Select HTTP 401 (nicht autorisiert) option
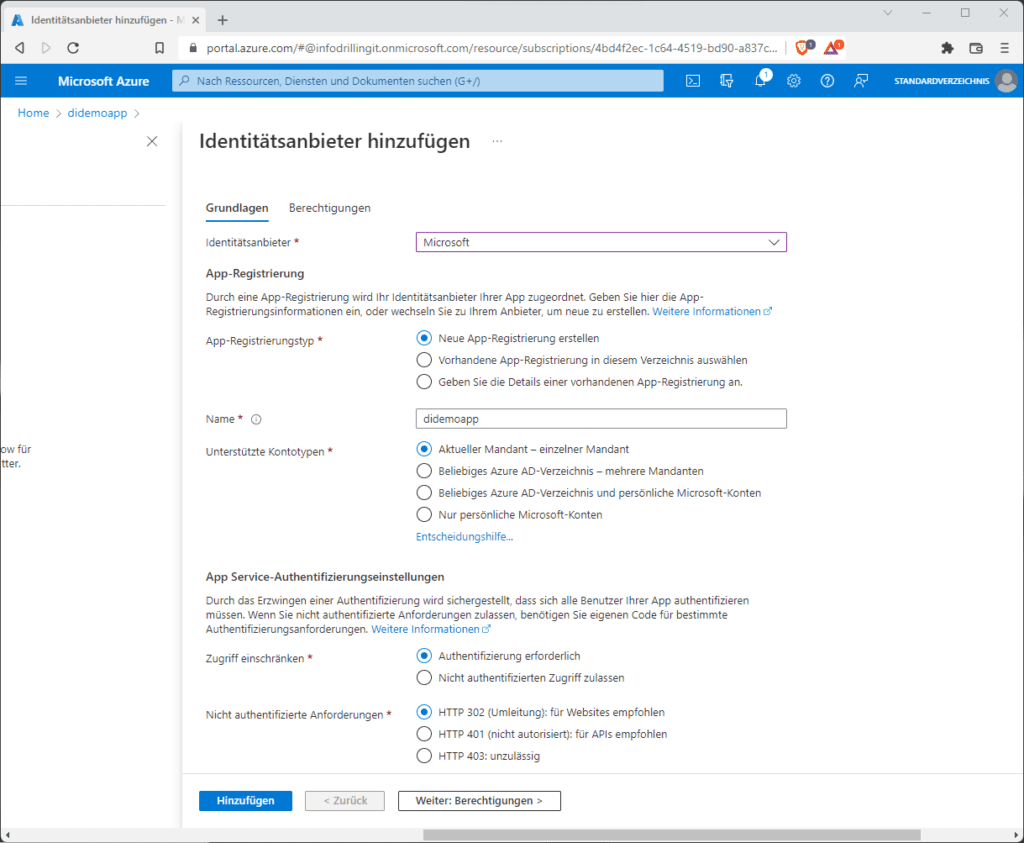The width and height of the screenshot is (1024, 843). point(424,734)
